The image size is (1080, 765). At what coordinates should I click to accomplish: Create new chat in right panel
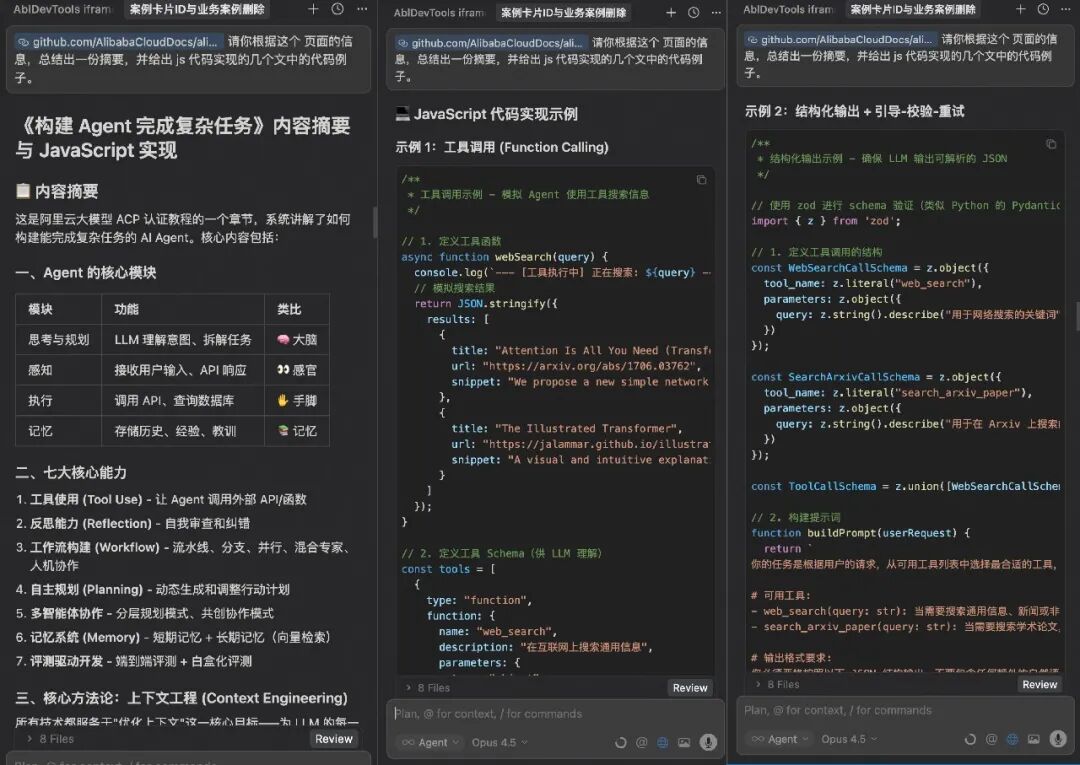[1021, 9]
